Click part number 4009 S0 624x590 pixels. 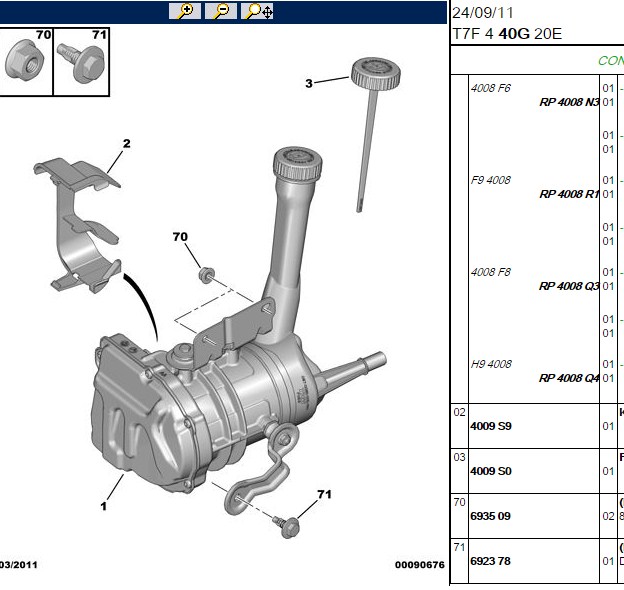491,471
